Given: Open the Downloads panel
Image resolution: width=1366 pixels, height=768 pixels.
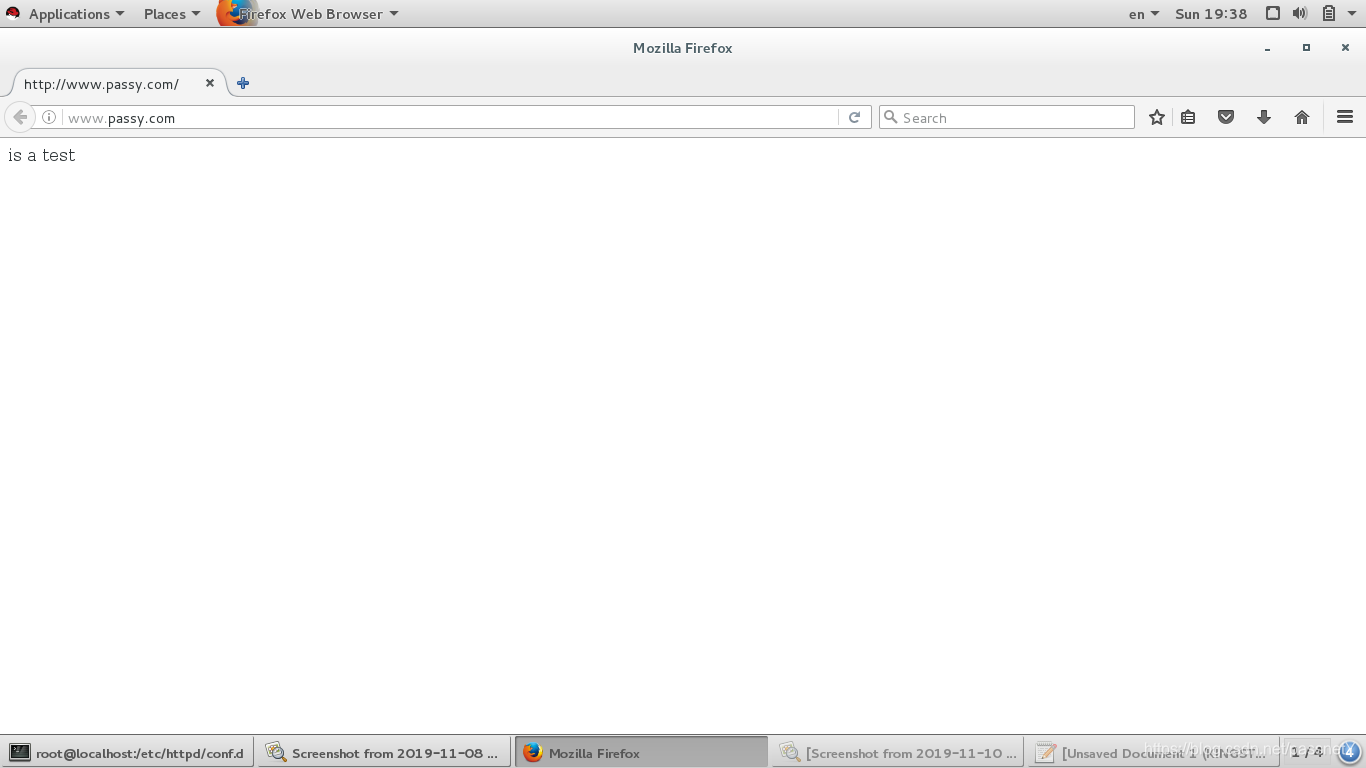Looking at the screenshot, I should pos(1264,117).
